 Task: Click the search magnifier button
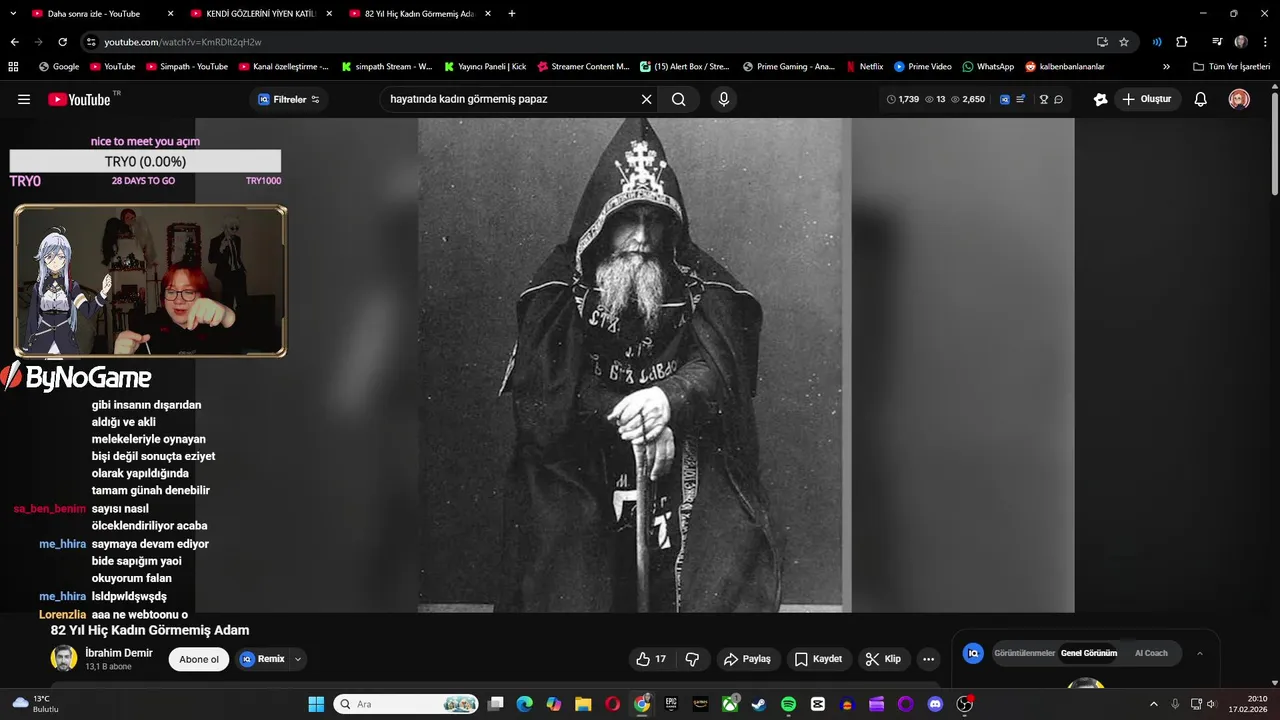pyautogui.click(x=678, y=99)
